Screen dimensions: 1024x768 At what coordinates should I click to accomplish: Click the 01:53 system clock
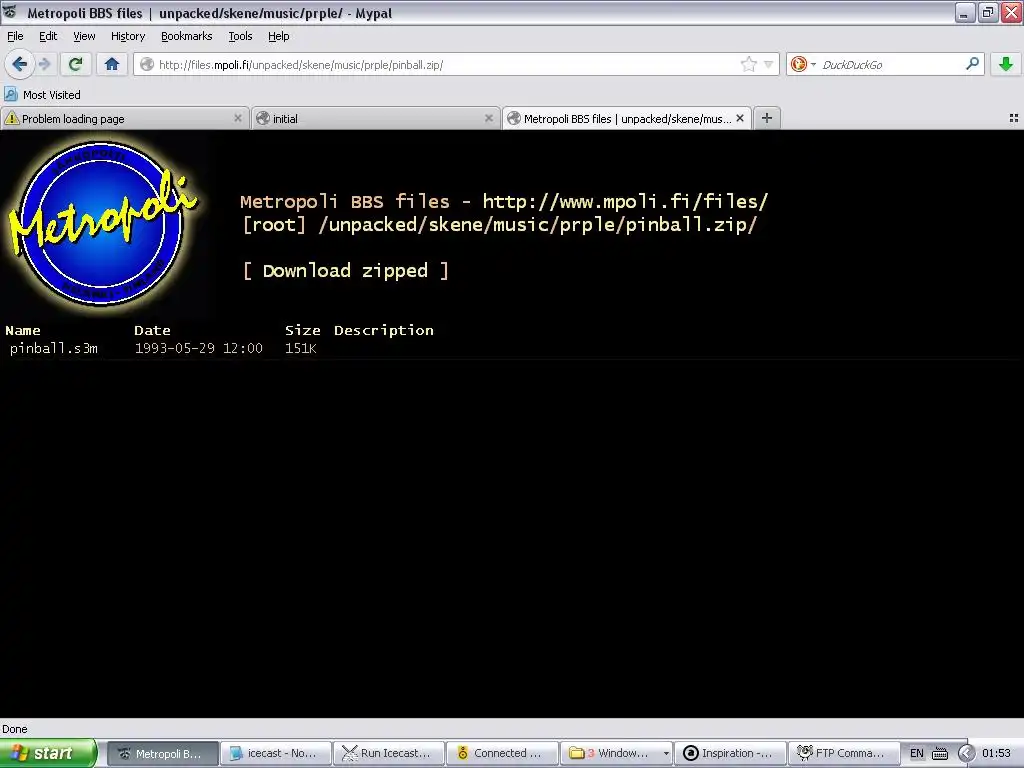[996, 753]
